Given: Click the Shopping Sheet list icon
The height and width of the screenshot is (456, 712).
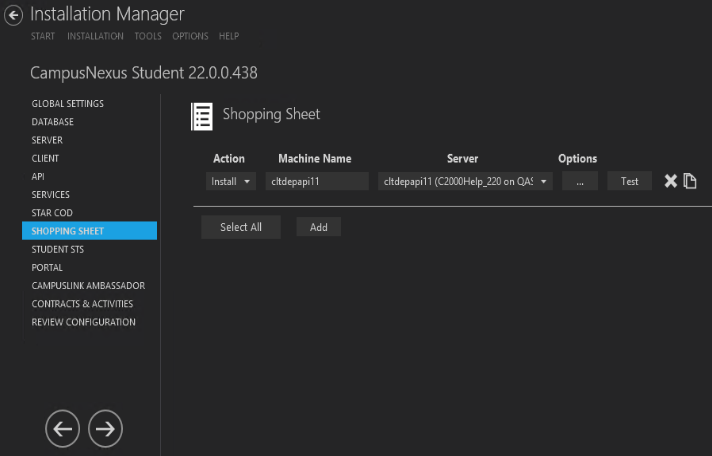Looking at the screenshot, I should (x=202, y=117).
